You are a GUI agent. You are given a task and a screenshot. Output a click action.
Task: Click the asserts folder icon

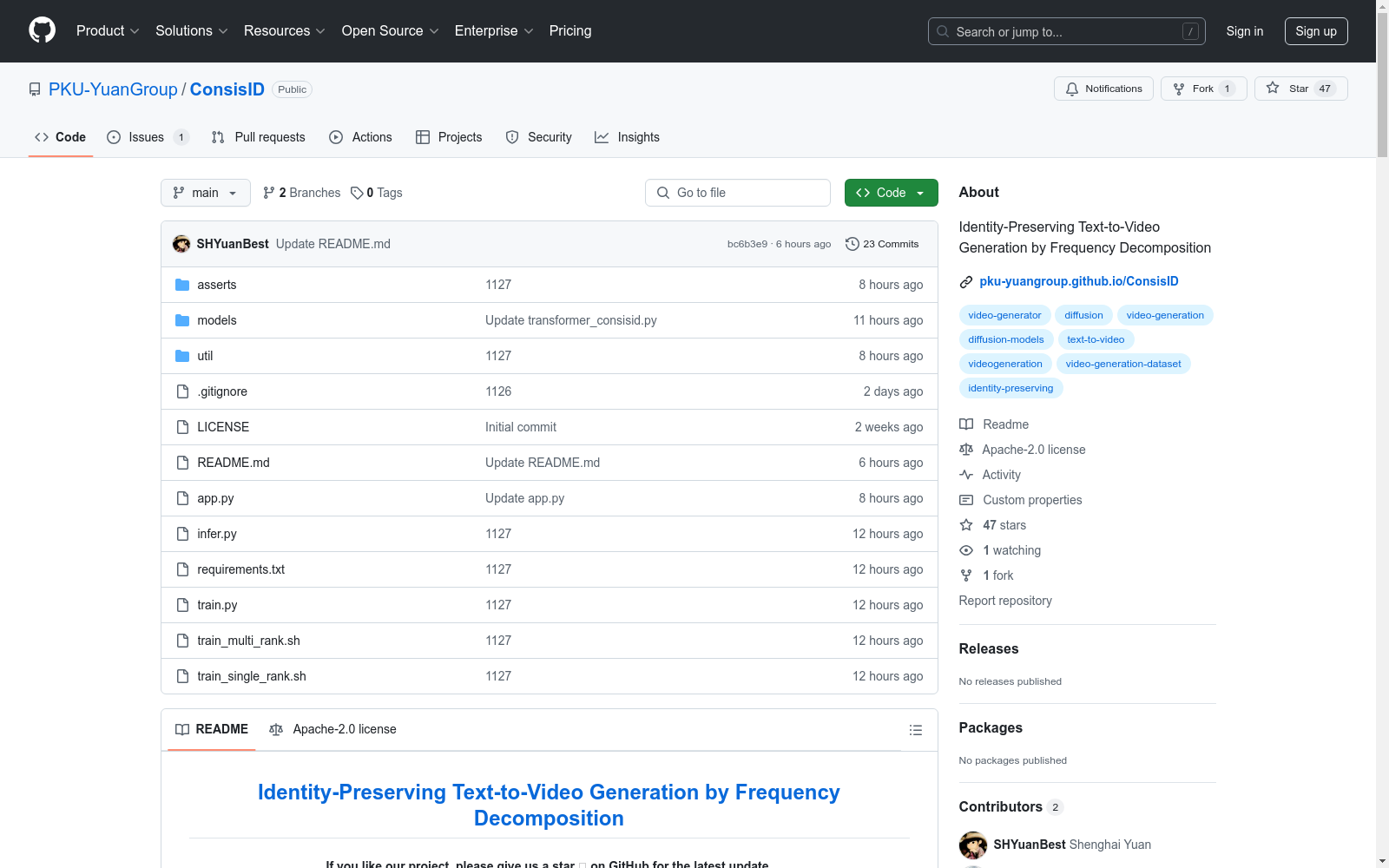[x=182, y=285]
